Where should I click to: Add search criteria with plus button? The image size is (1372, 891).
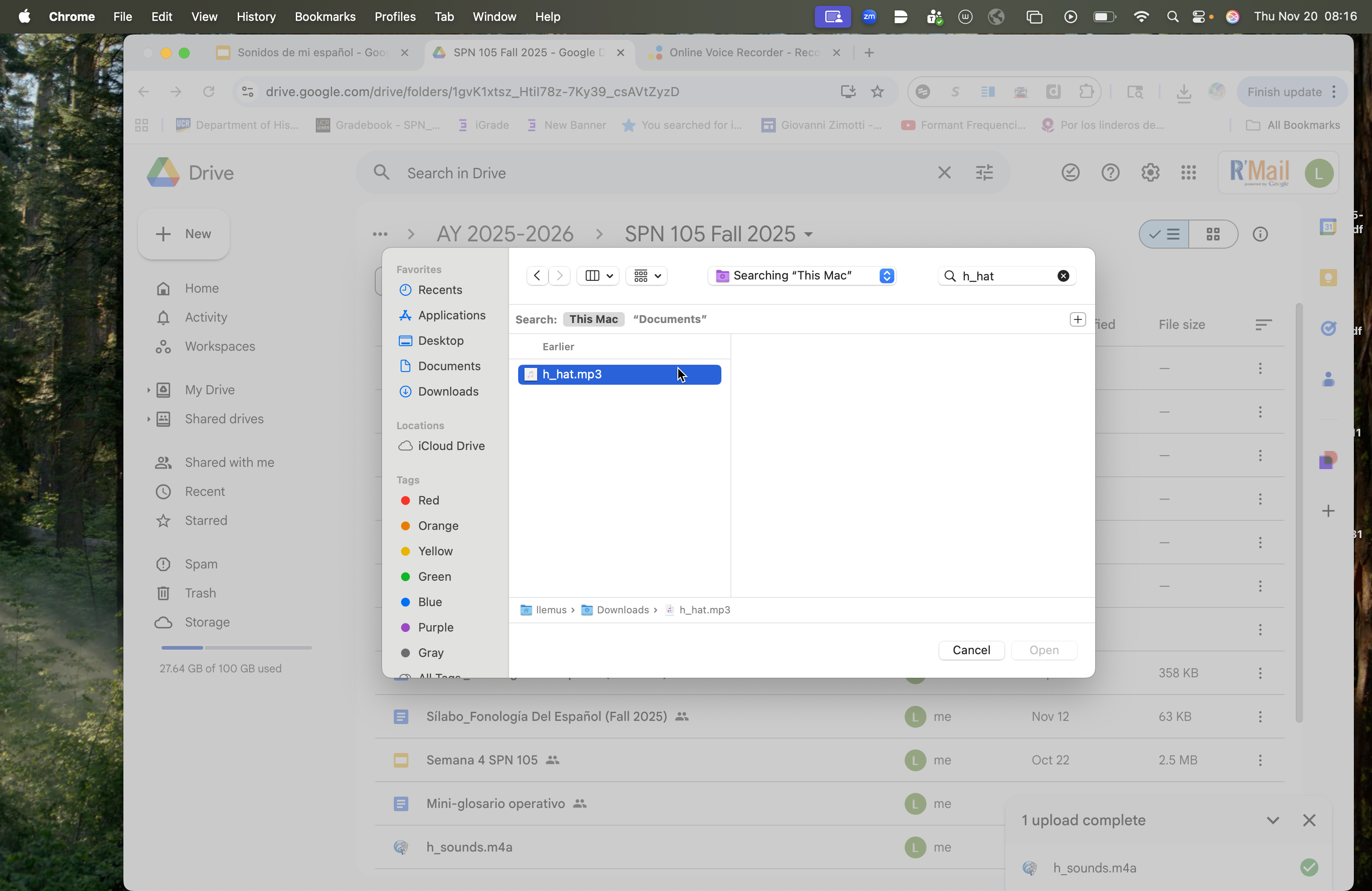coord(1078,319)
